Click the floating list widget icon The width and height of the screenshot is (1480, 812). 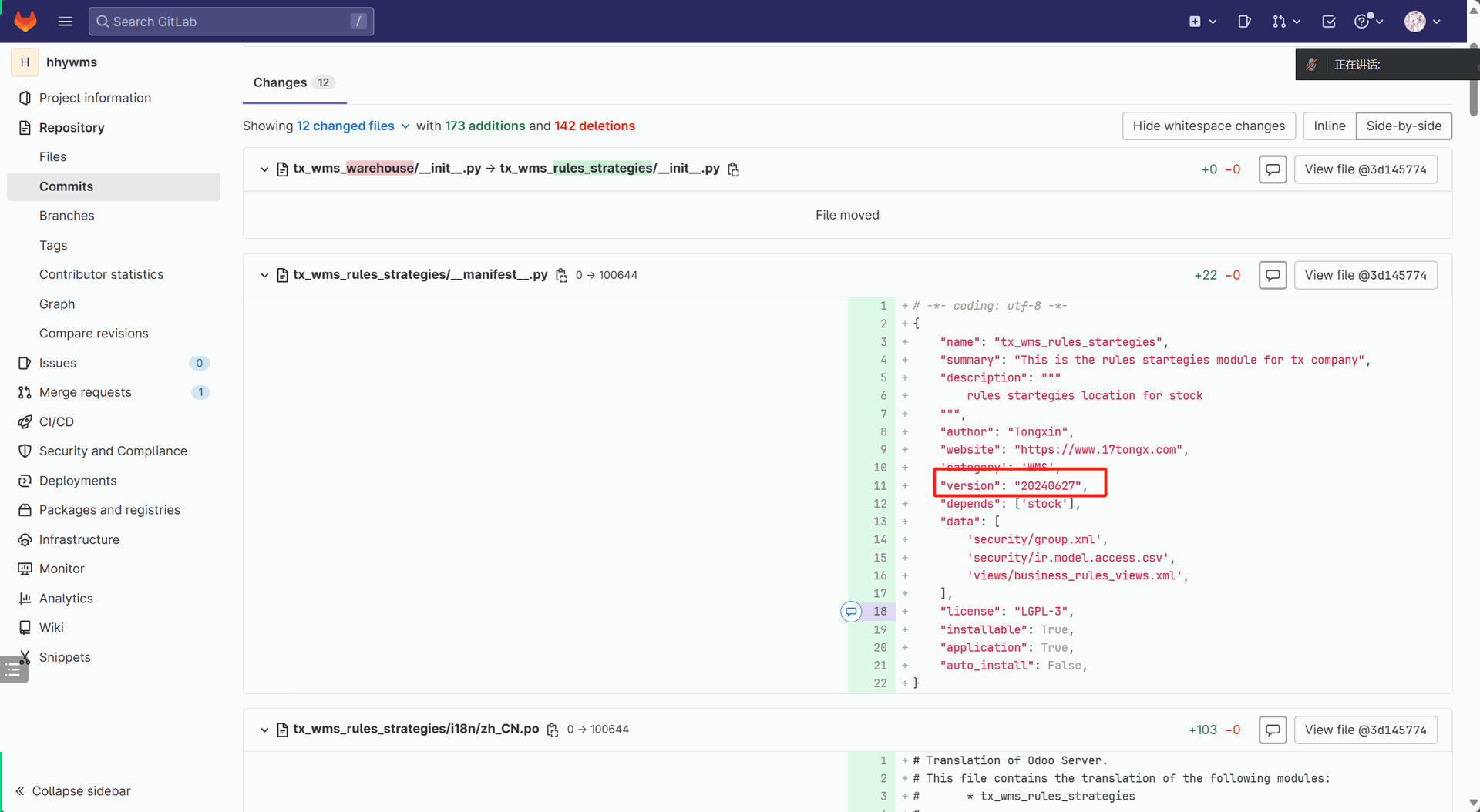pyautogui.click(x=14, y=670)
